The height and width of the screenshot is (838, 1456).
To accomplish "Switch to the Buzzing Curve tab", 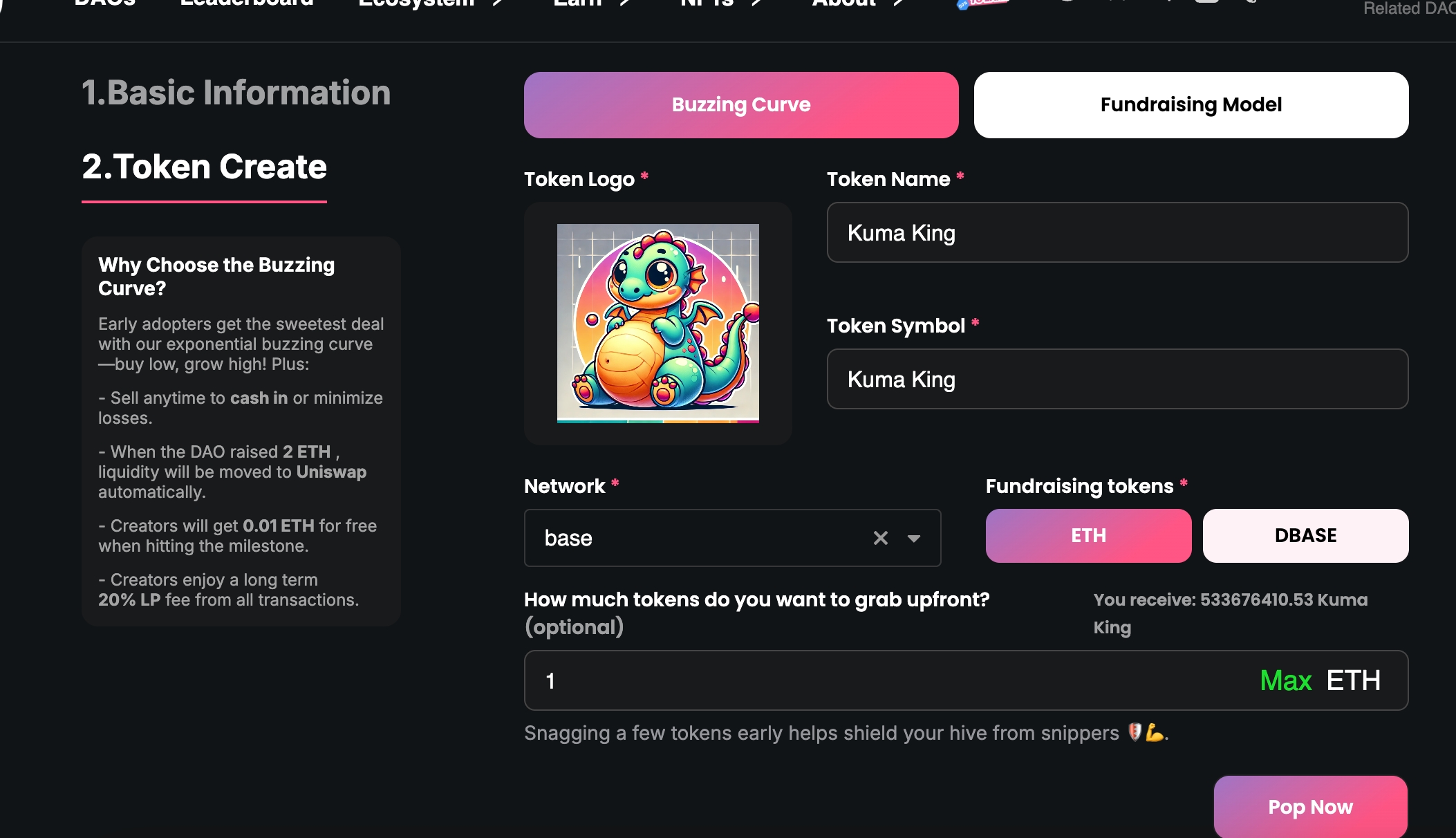I will 741,105.
